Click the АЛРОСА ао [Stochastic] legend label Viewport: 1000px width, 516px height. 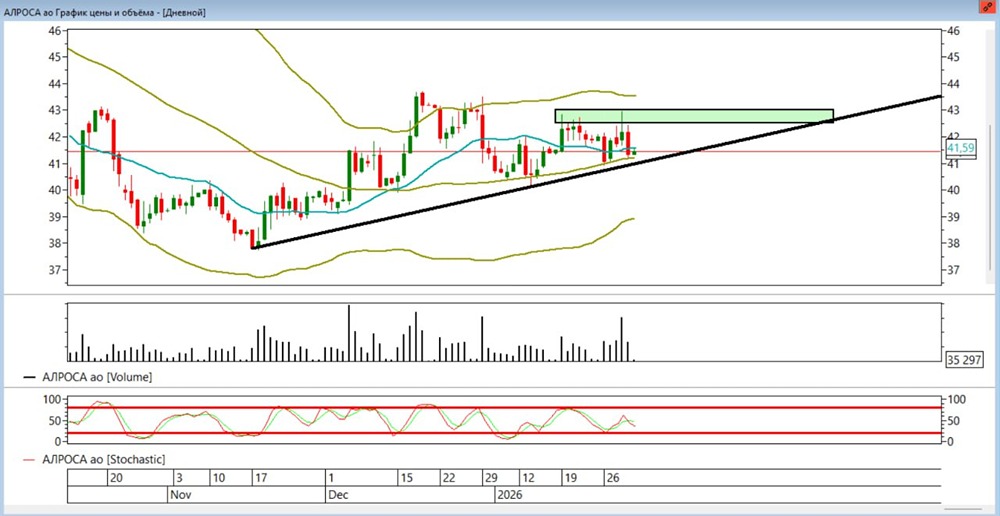point(103,458)
